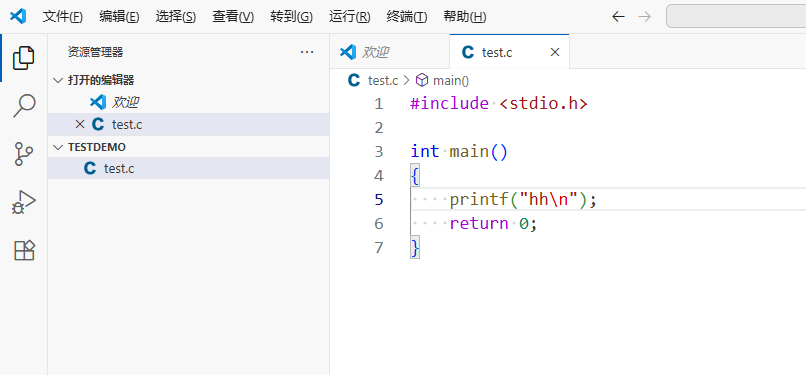This screenshot has width=806, height=375.
Task: Select the test.c editor tab
Action: 509,52
